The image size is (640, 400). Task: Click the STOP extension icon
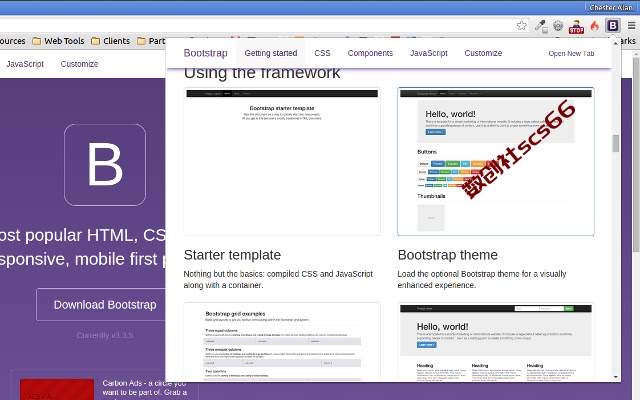click(576, 27)
